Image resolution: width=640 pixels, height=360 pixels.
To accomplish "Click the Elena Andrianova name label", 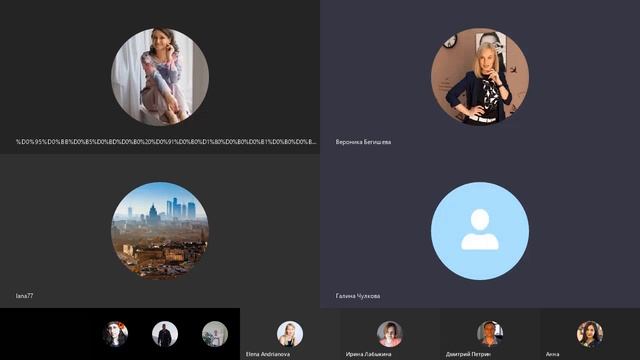I will 268,354.
